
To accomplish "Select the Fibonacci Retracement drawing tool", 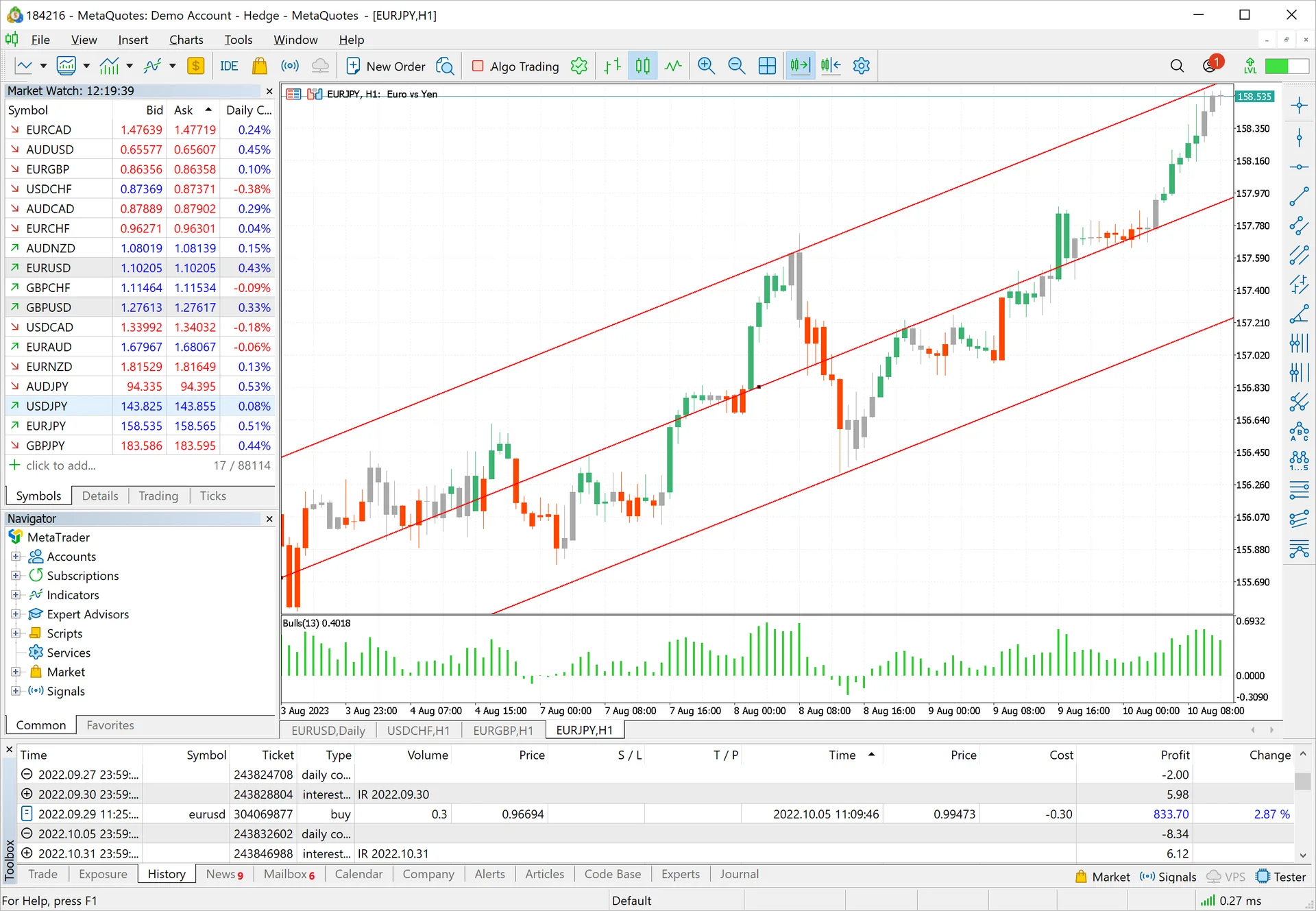I will click(x=1299, y=489).
